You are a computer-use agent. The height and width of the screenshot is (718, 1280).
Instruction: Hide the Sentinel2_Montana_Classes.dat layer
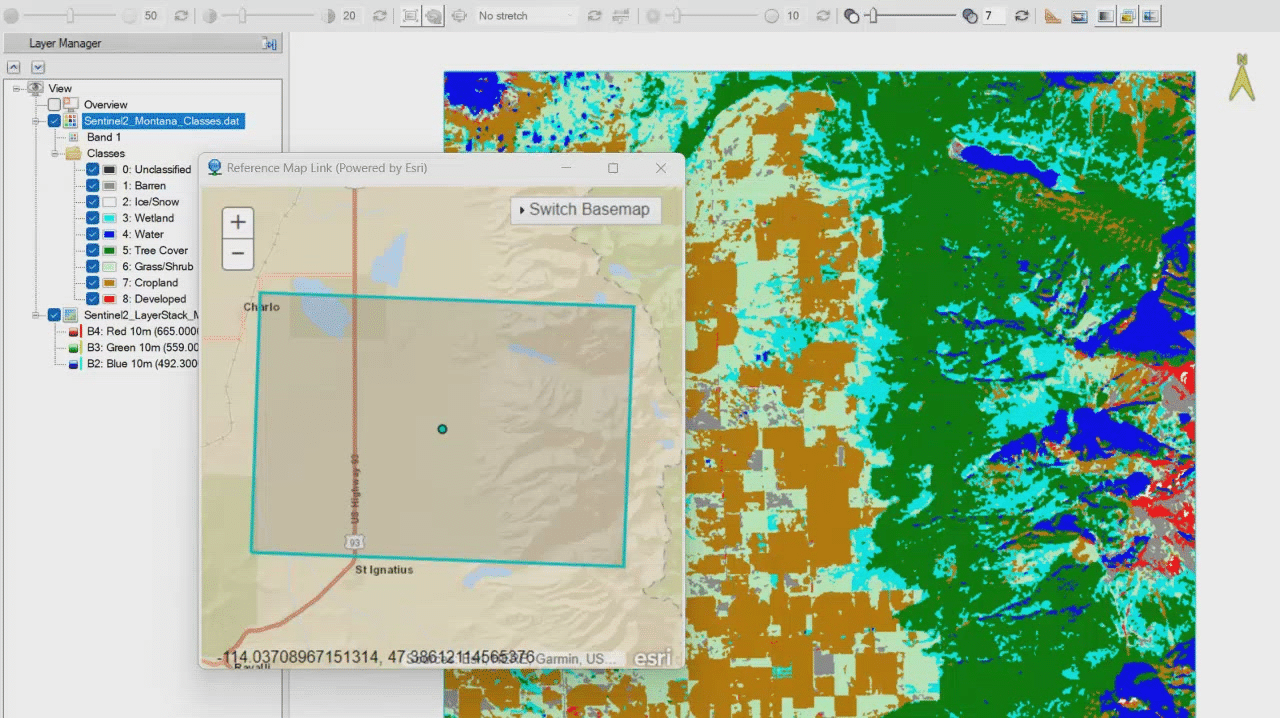(x=54, y=121)
